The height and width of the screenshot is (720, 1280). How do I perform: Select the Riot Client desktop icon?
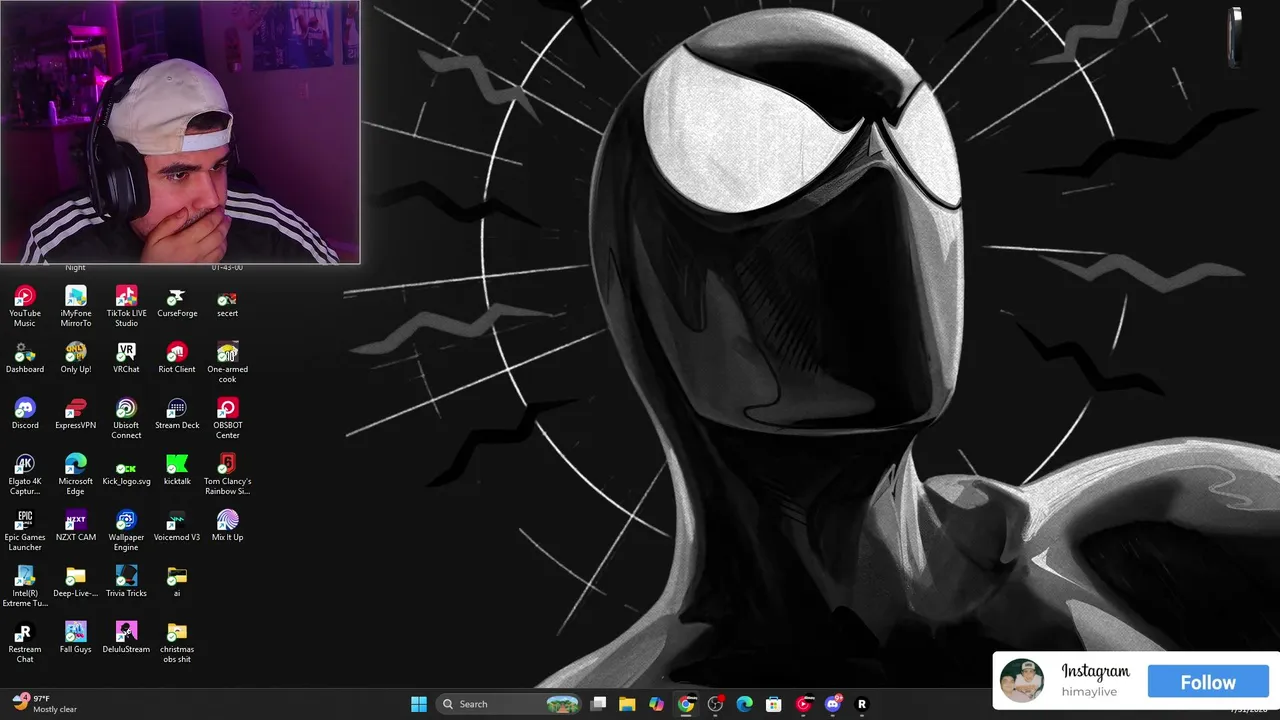177,358
